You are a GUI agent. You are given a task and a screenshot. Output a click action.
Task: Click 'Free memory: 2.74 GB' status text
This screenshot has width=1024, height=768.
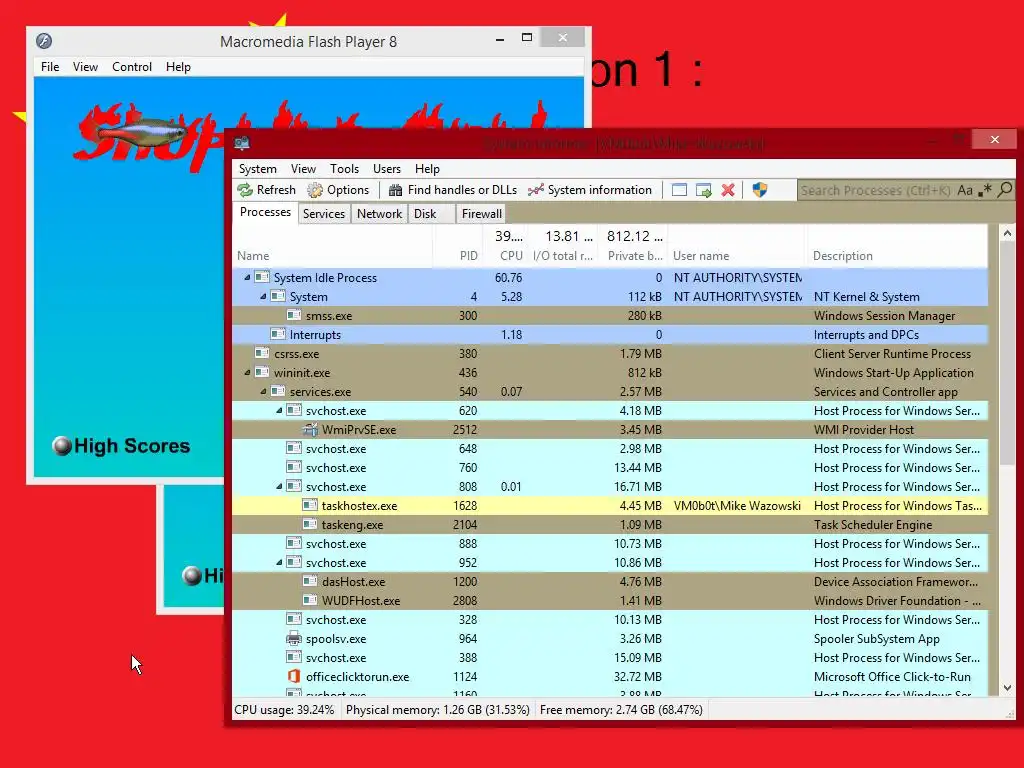click(621, 710)
